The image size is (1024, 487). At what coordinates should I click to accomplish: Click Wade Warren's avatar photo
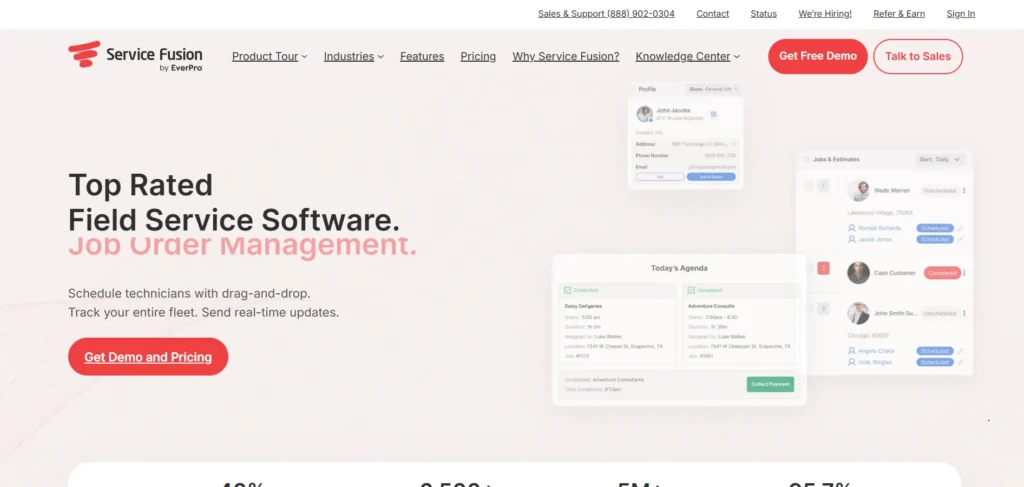coord(859,191)
